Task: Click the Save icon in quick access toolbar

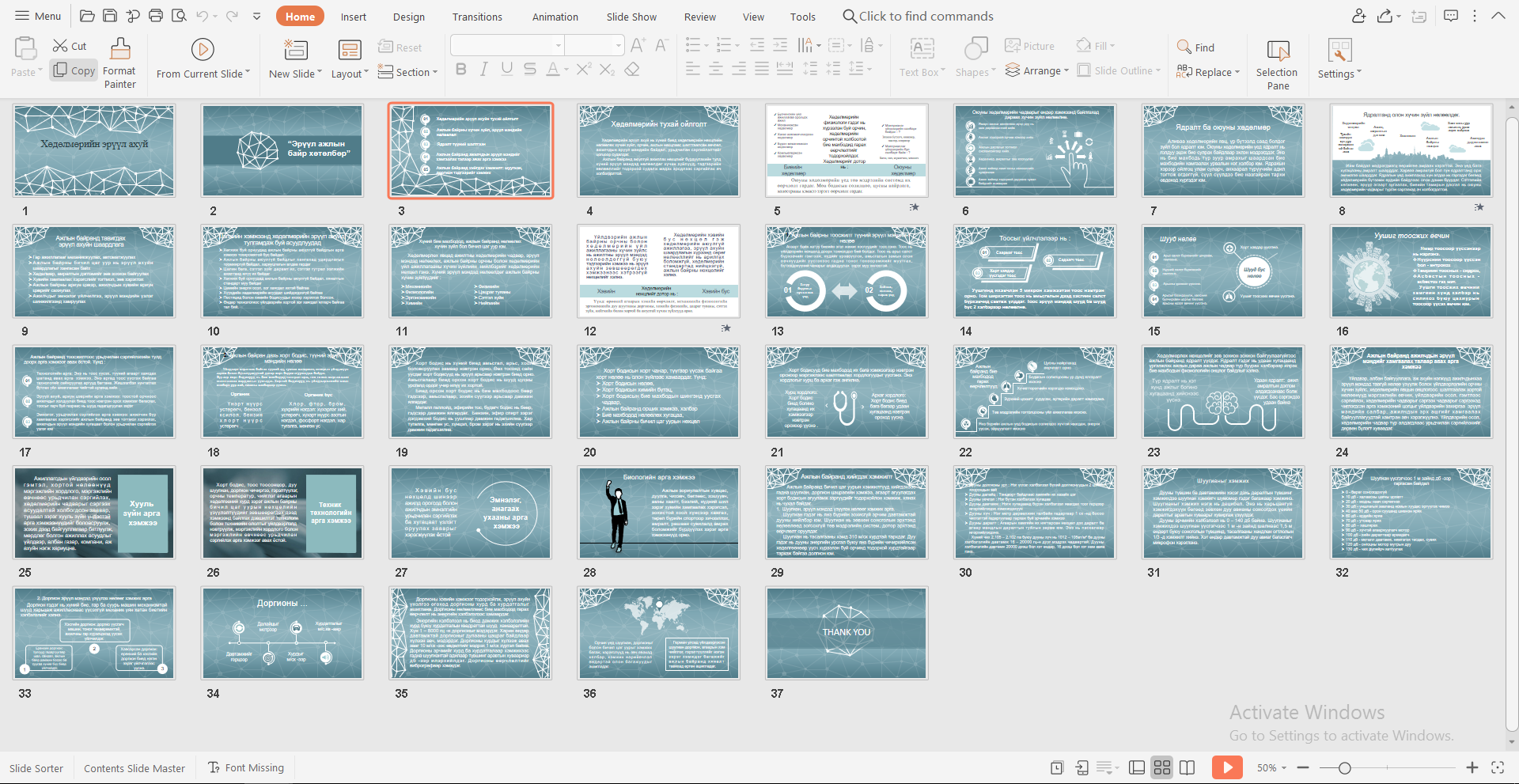Action: [110, 16]
